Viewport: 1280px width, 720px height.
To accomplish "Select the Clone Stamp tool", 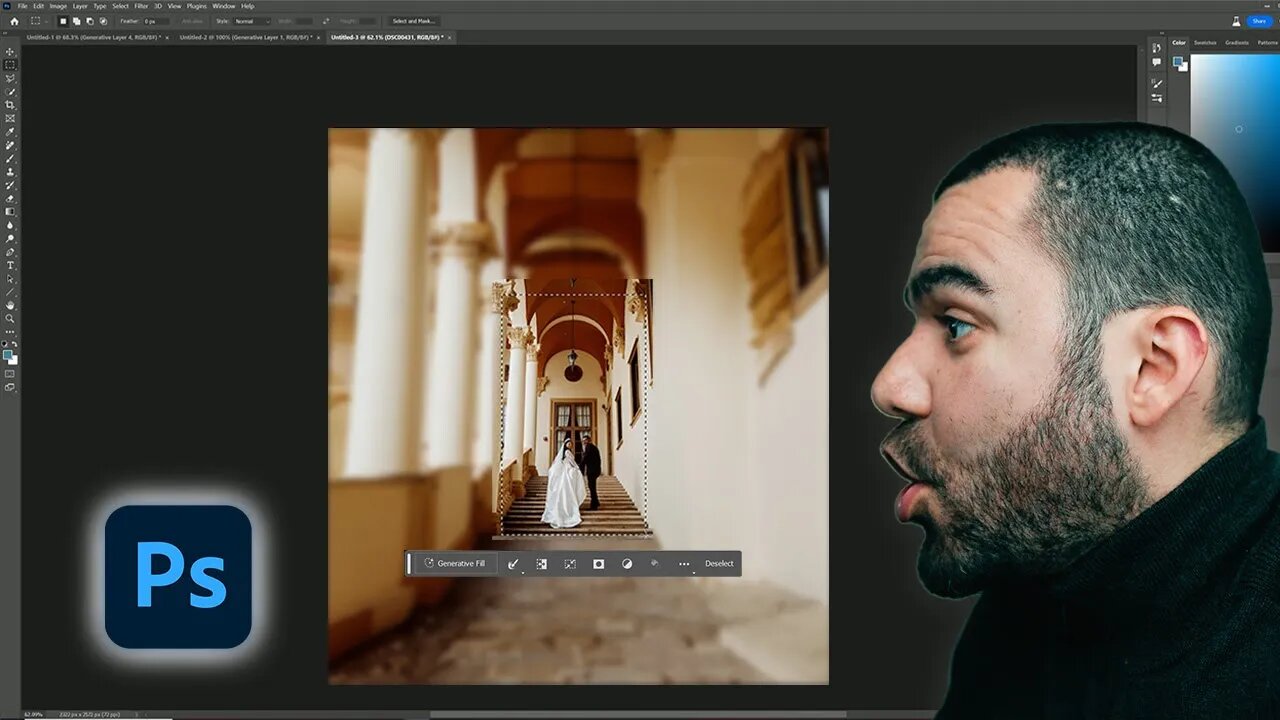I will (x=11, y=171).
